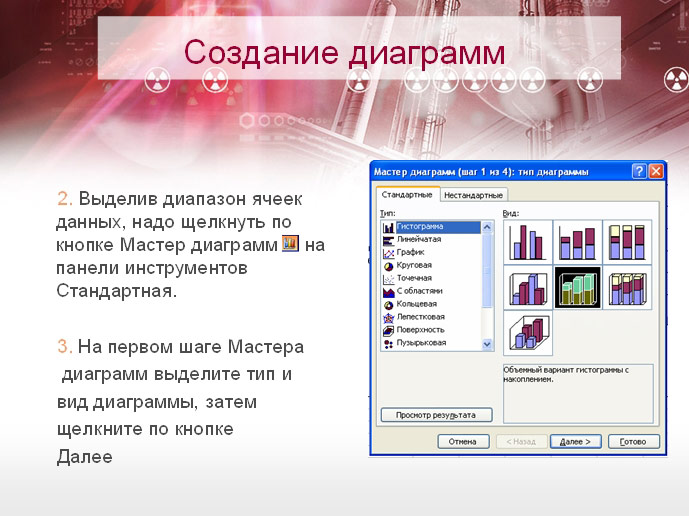
Task: Click the chart type list up arrow
Action: pyautogui.click(x=487, y=227)
